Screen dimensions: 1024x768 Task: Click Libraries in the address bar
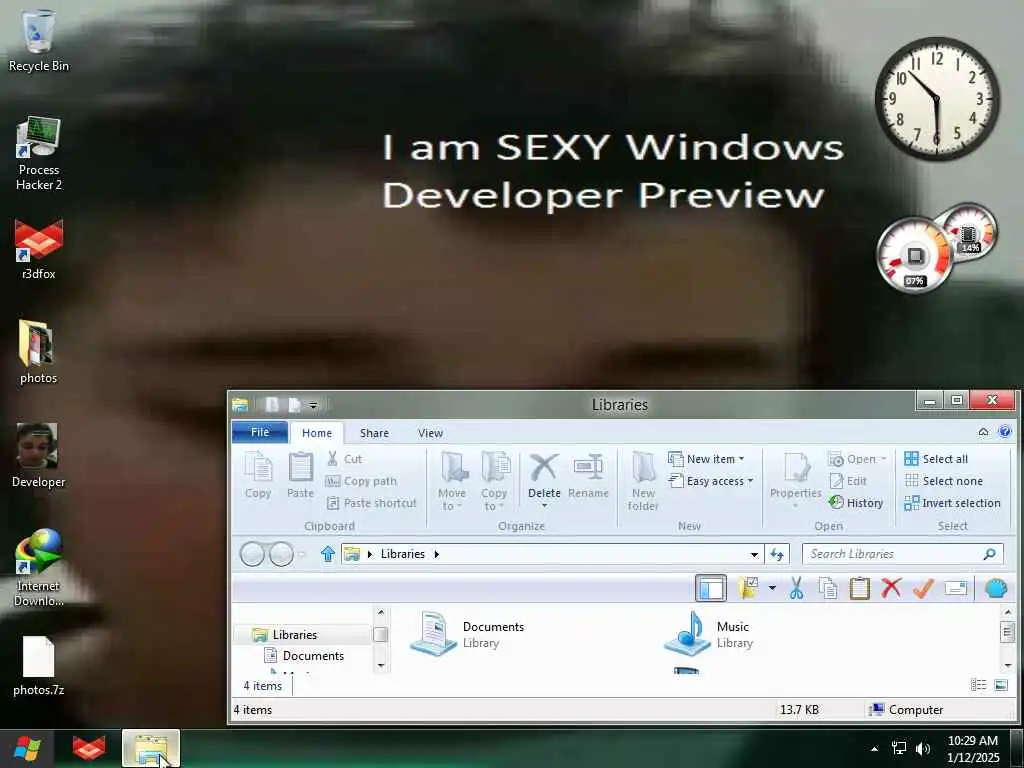[x=403, y=554]
